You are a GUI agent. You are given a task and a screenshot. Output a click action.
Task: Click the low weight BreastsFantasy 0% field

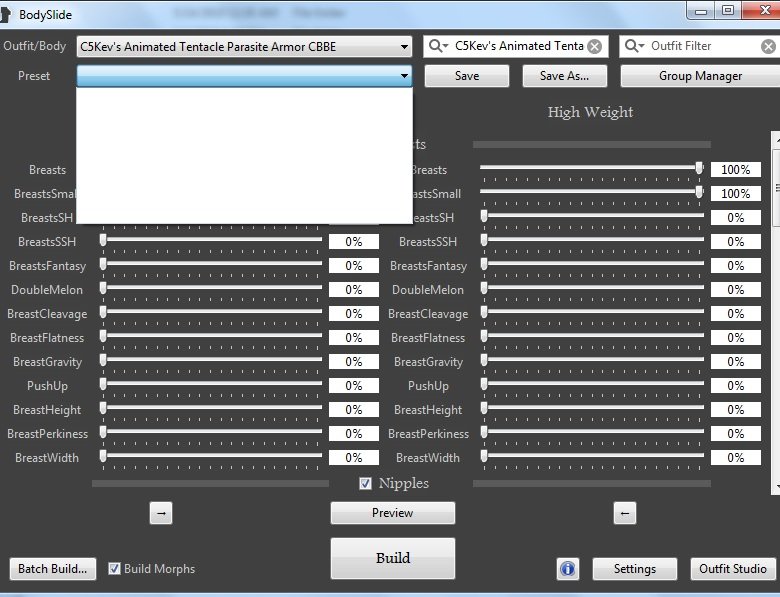(354, 266)
